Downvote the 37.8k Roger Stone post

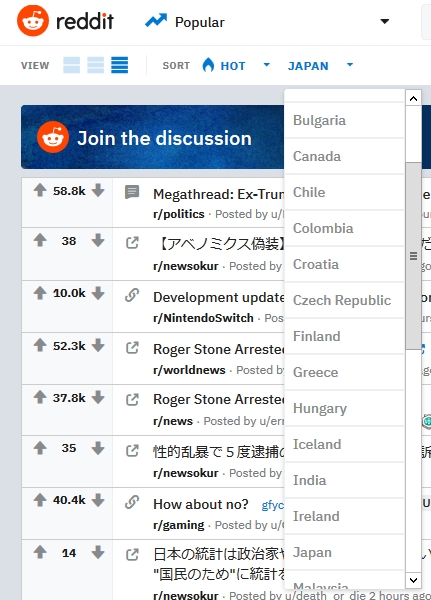click(98, 397)
